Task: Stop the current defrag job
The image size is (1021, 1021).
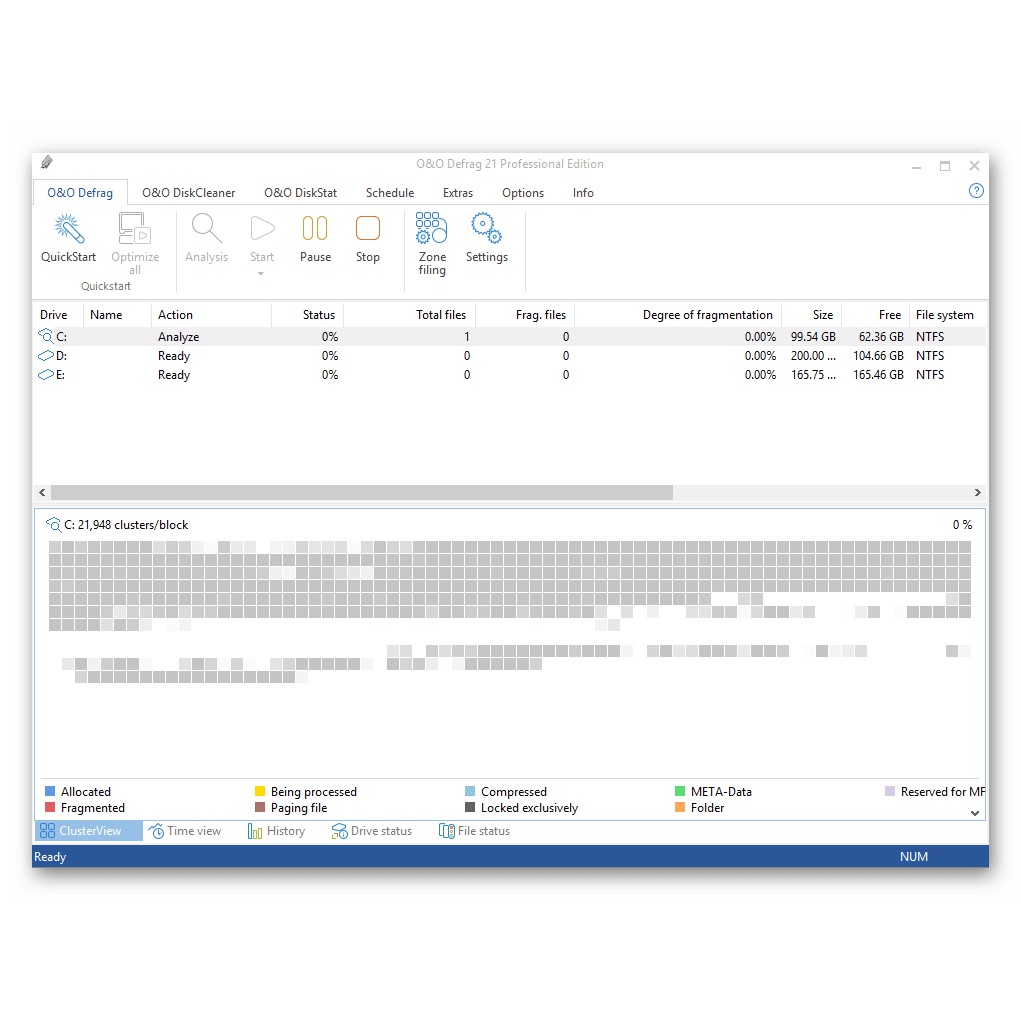Action: click(x=368, y=229)
